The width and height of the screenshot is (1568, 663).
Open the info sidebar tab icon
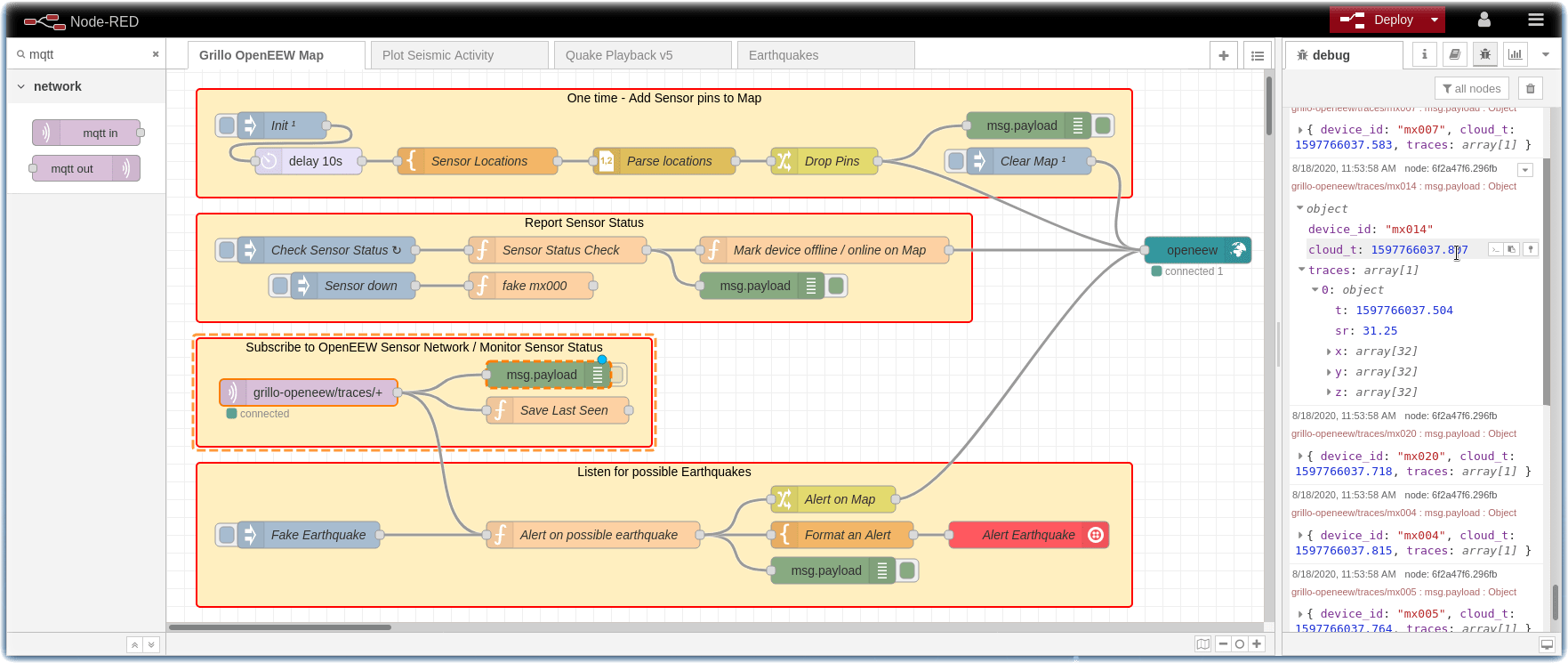click(1424, 54)
